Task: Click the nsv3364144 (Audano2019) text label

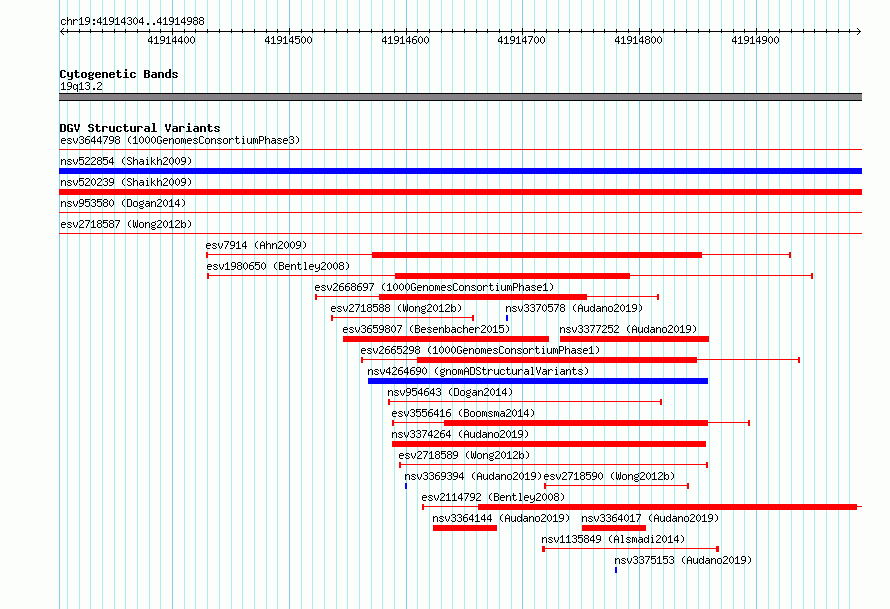Action: coord(501,518)
